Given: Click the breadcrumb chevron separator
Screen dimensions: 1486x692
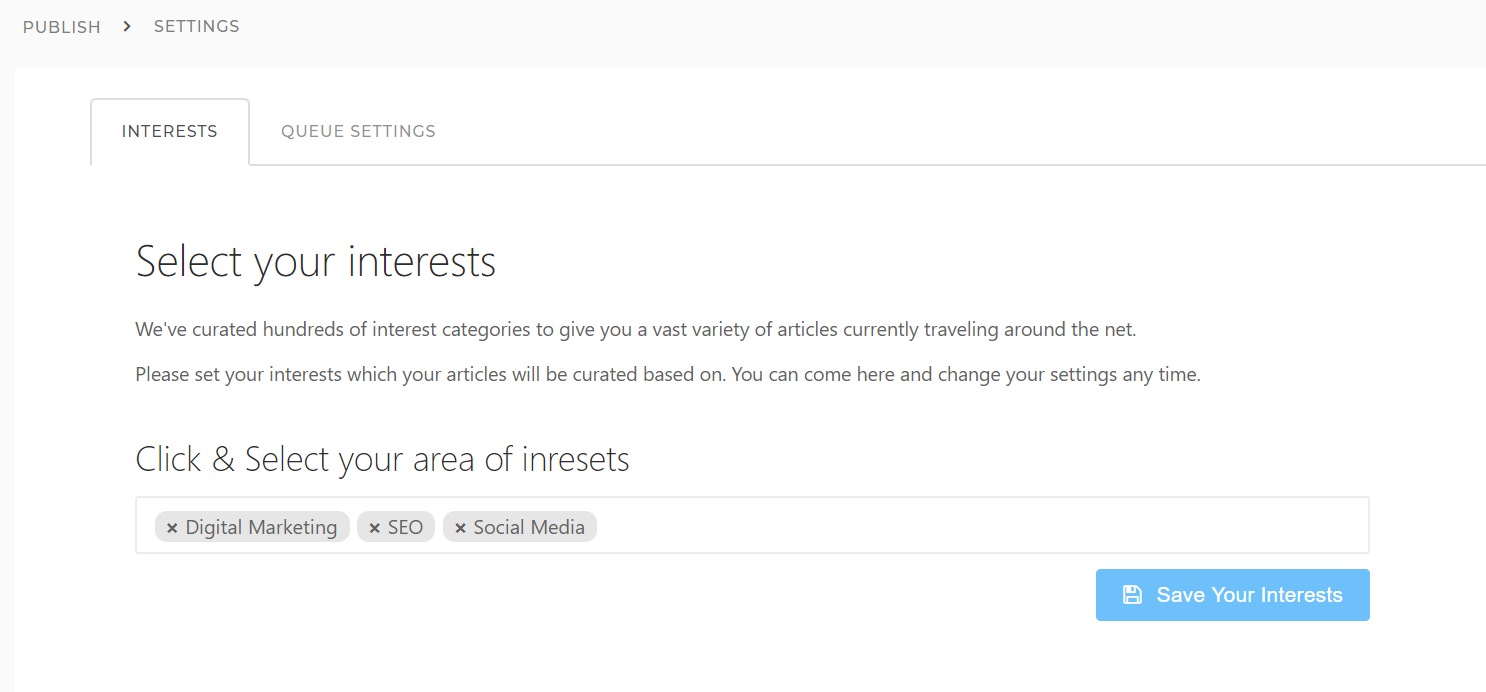Looking at the screenshot, I should tap(127, 26).
